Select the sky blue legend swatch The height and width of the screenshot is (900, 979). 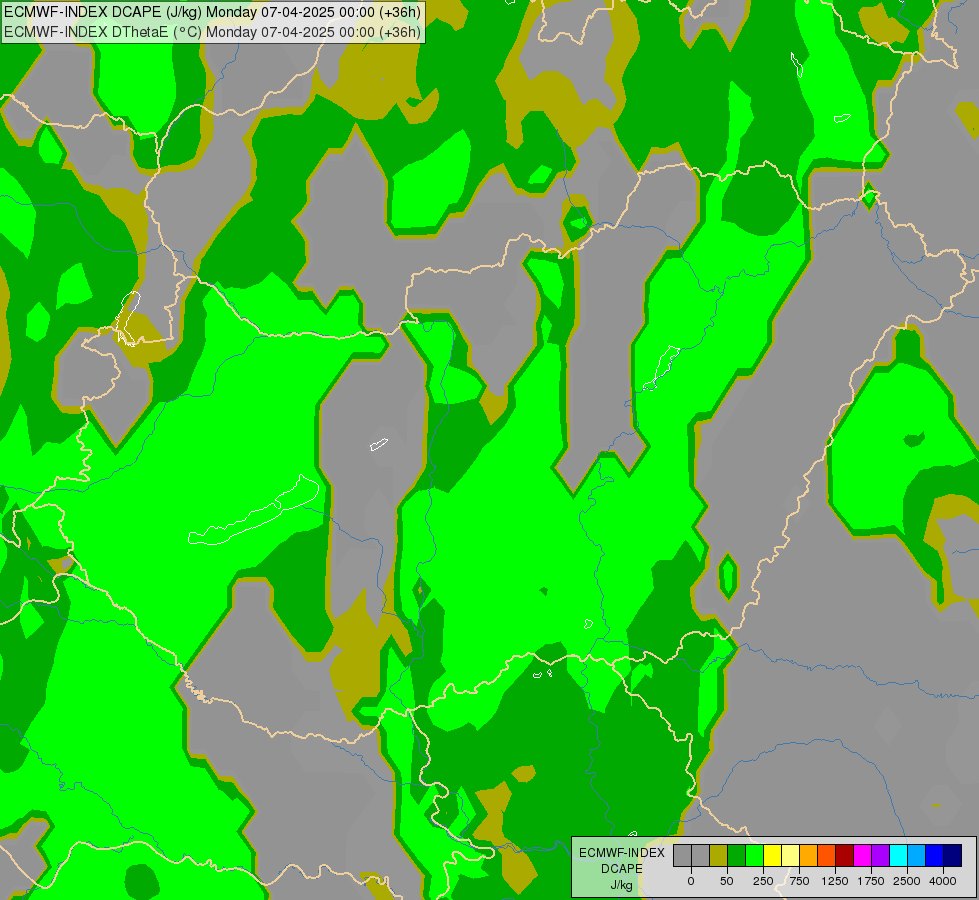[917, 855]
